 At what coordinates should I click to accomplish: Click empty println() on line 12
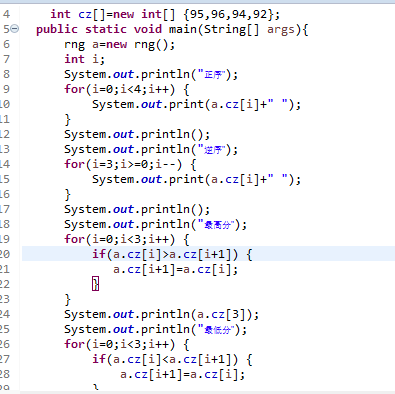point(137,134)
